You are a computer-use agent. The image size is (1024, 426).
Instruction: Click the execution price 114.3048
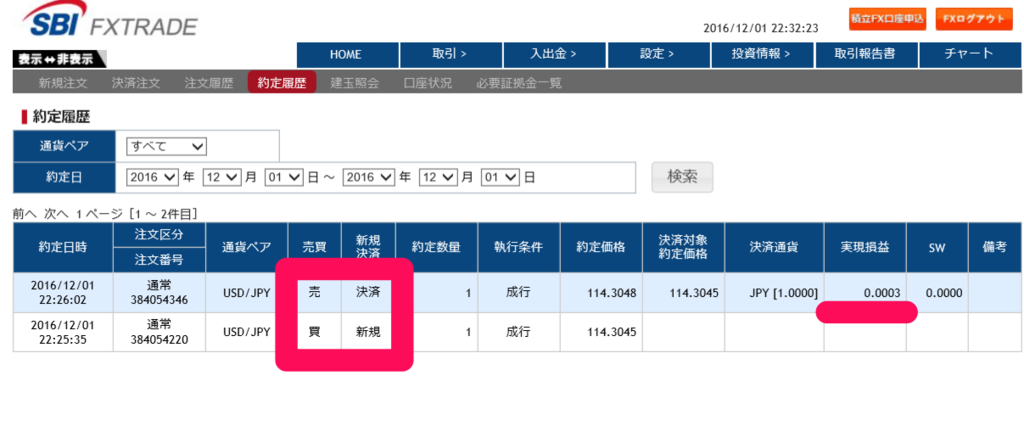click(611, 293)
